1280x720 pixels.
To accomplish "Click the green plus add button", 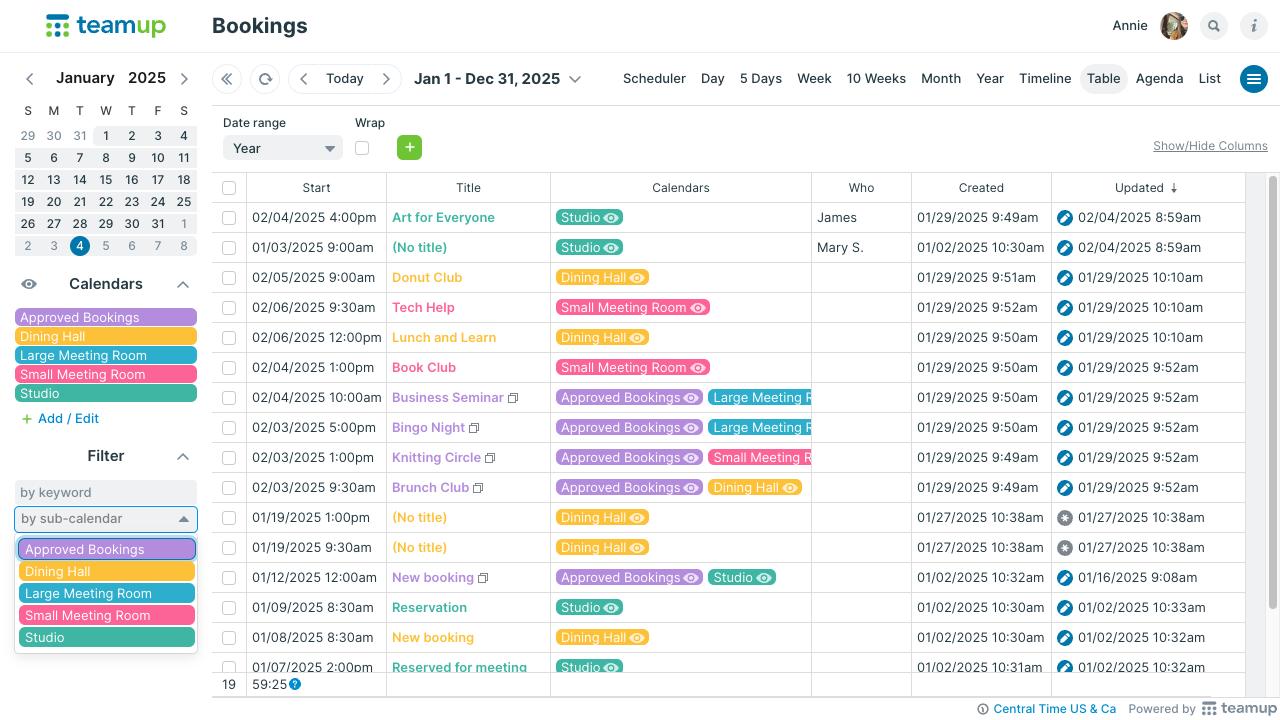I will coord(409,148).
